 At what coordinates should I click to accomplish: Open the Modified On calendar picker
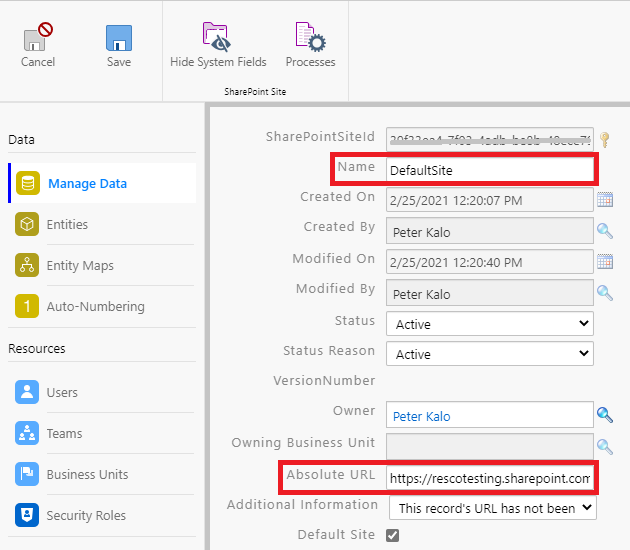pos(605,262)
